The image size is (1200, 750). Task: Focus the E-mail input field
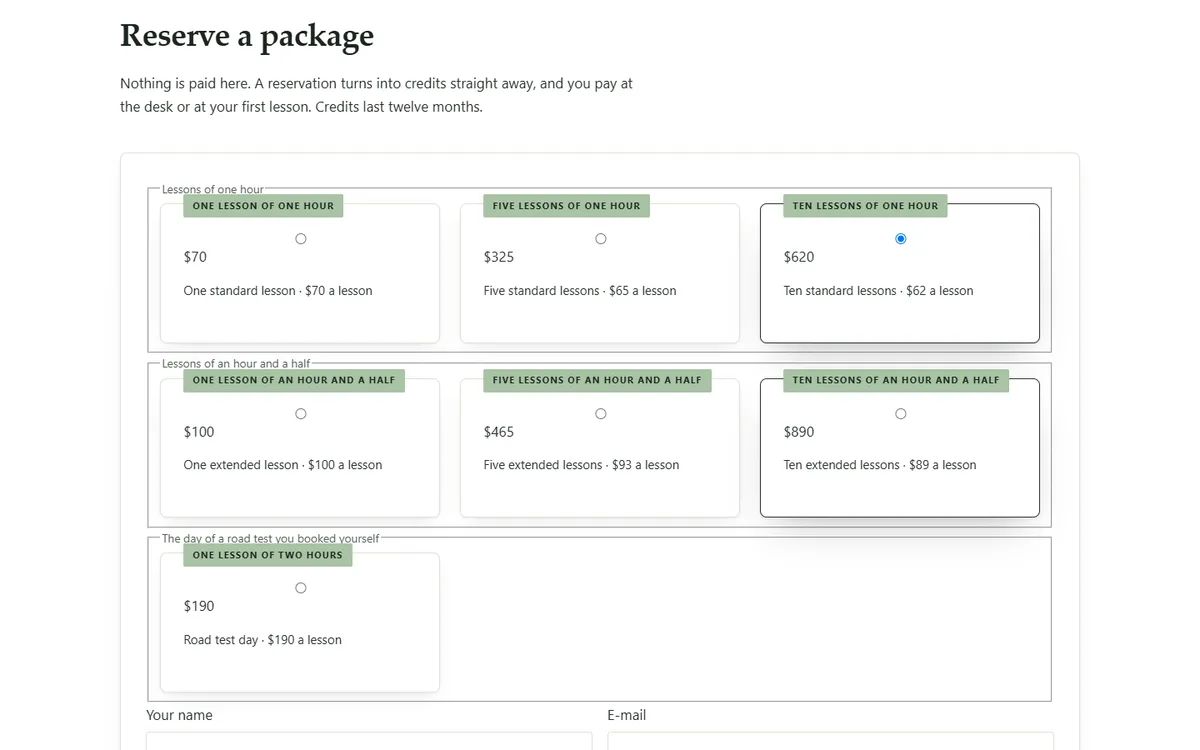coord(830,741)
